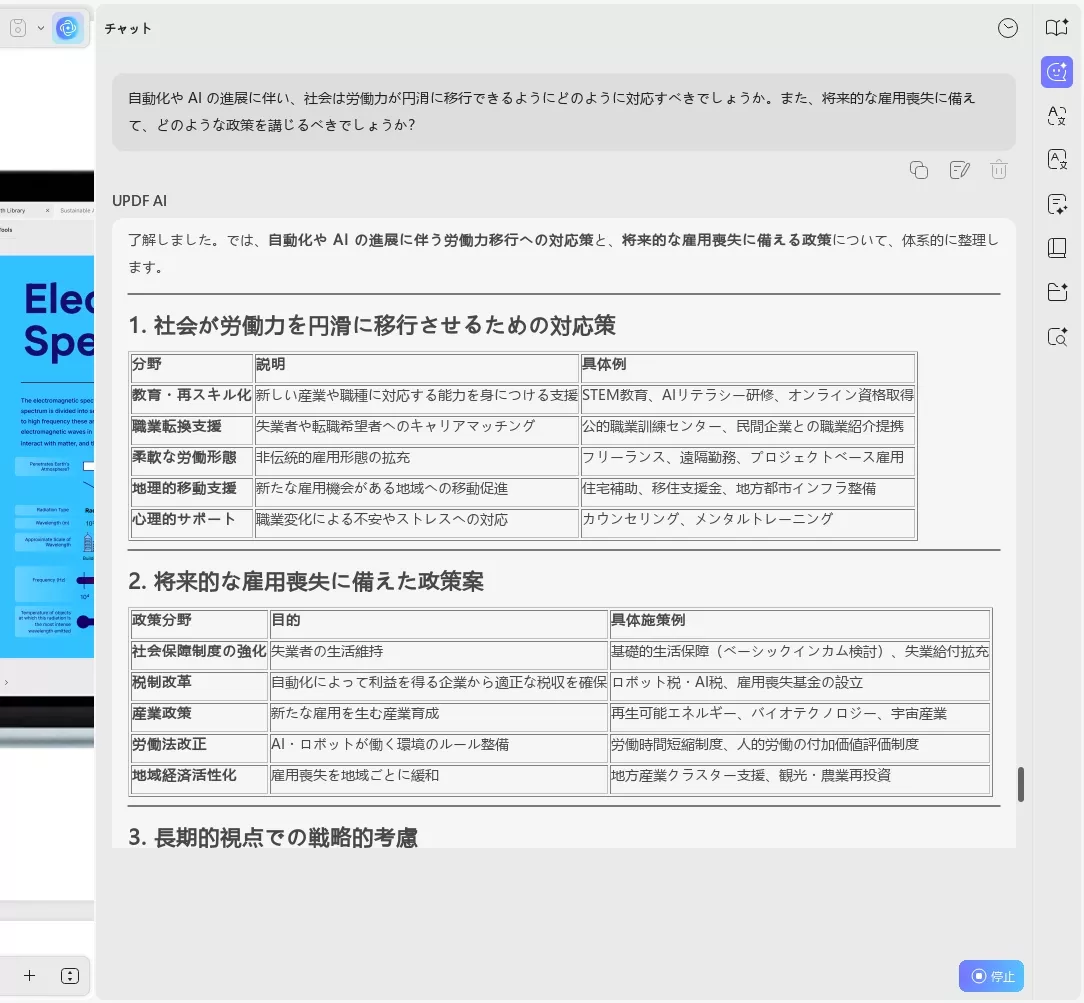The height and width of the screenshot is (1003, 1084).
Task: Click cell '産業政策'
Action: (x=199, y=716)
